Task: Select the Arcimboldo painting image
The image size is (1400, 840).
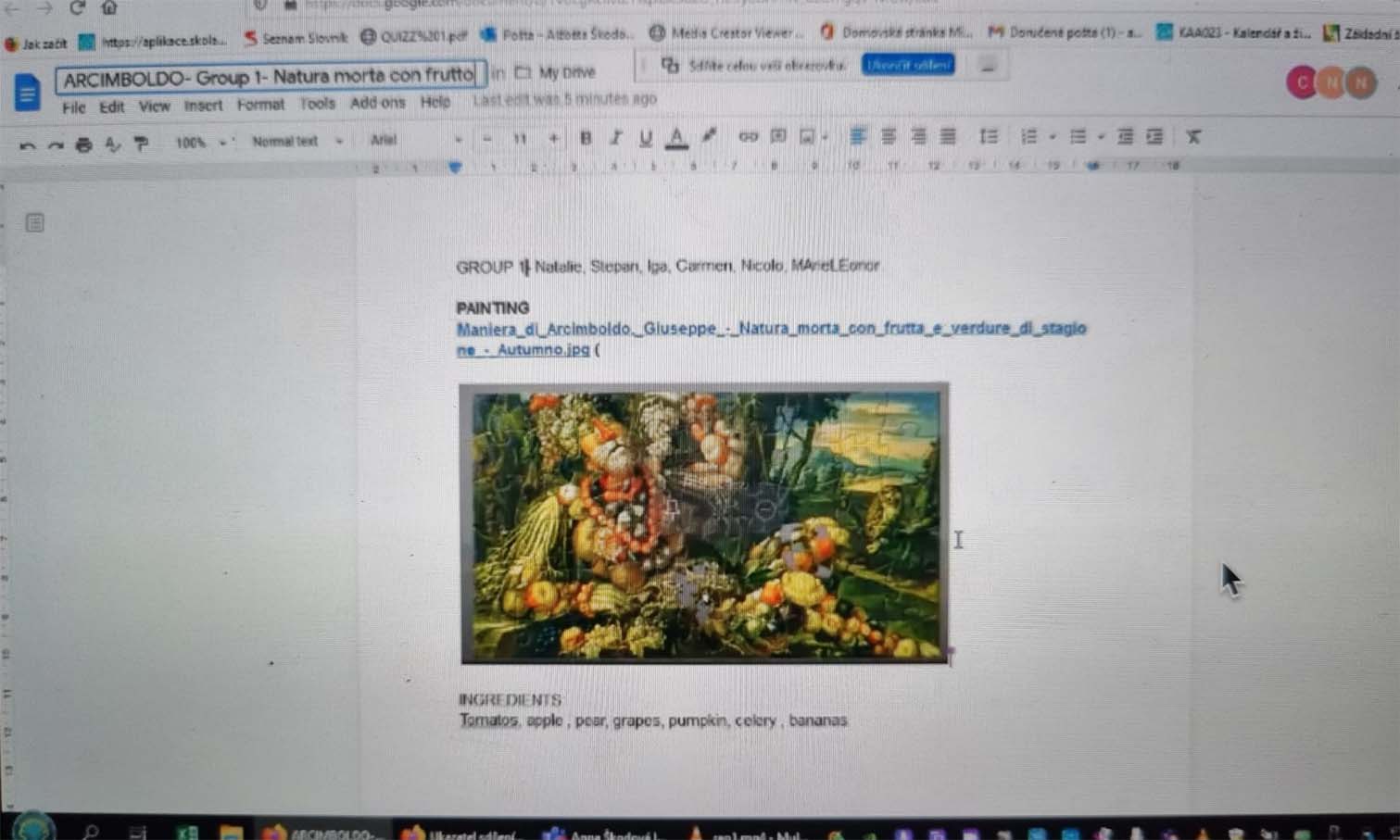Action: (704, 523)
